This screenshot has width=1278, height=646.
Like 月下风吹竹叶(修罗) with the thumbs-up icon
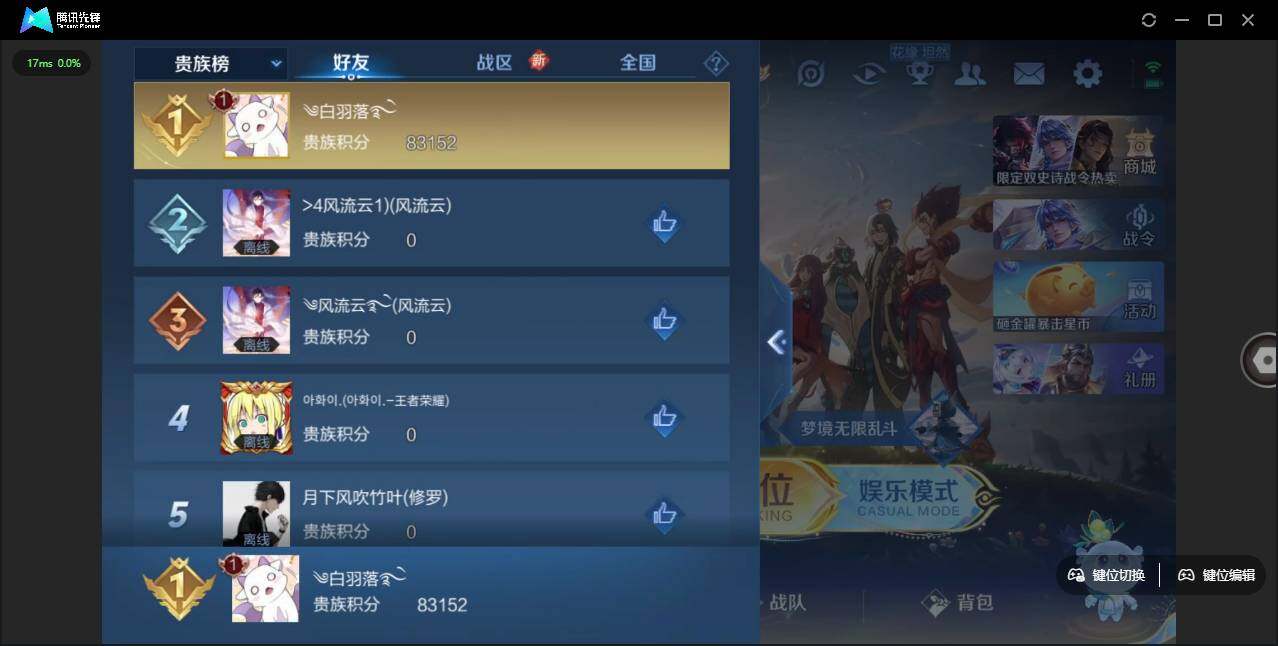pyautogui.click(x=665, y=515)
